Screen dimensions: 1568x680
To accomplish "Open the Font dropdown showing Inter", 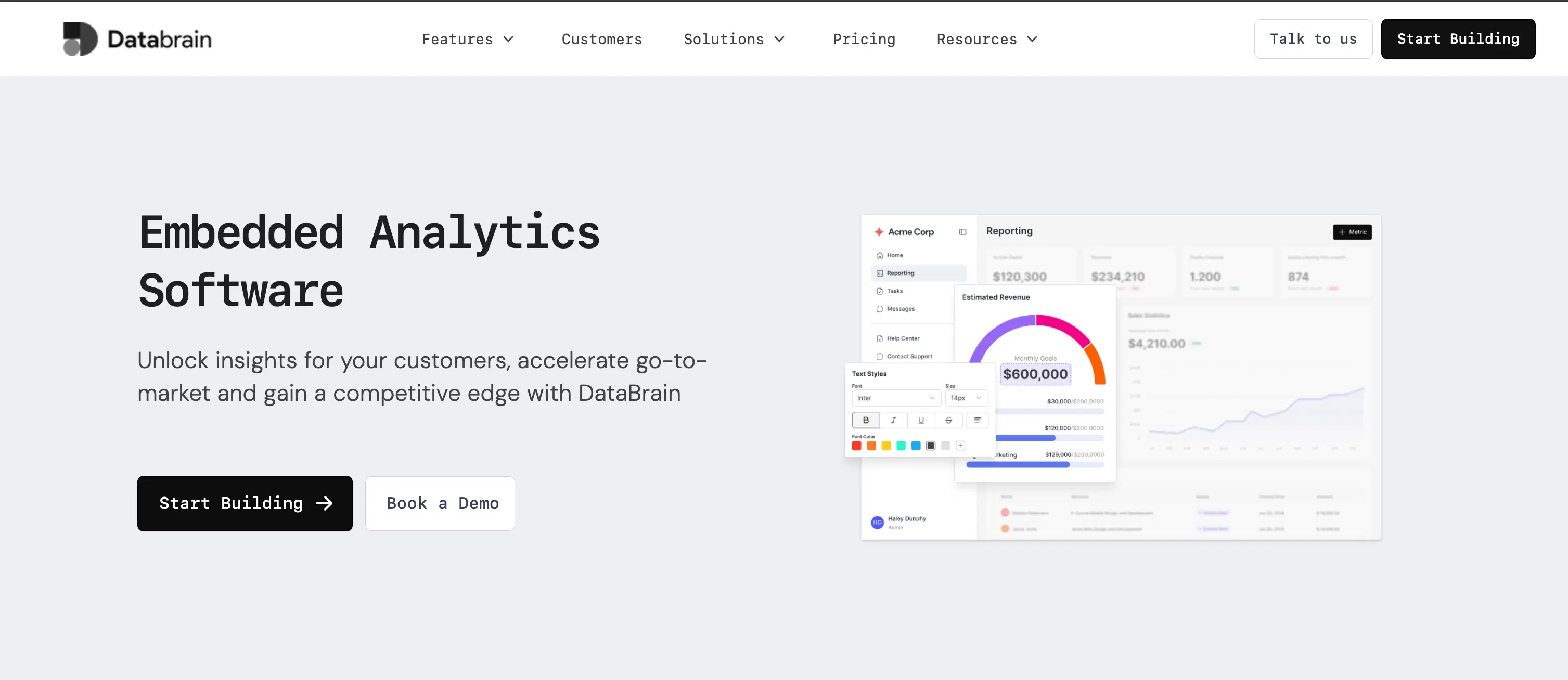I will (895, 398).
